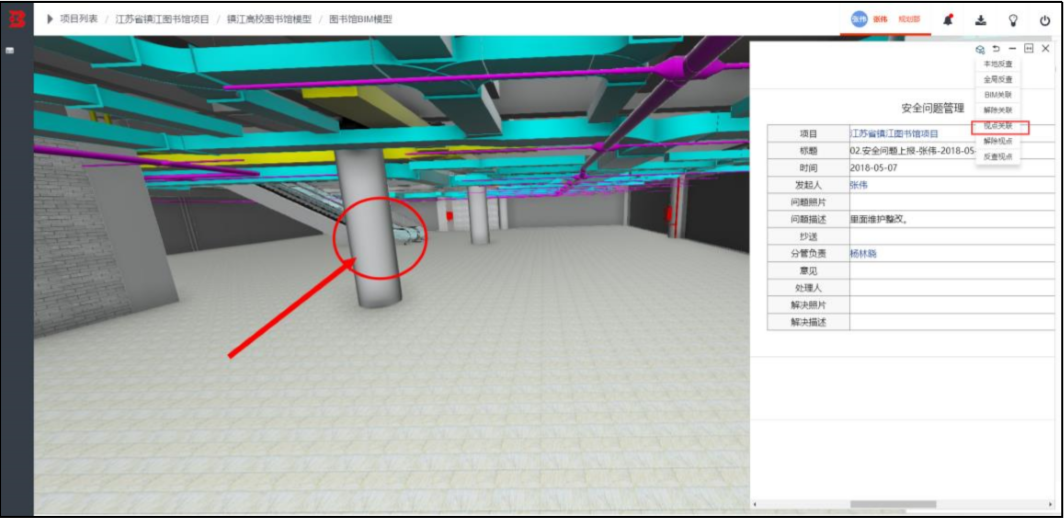This screenshot has height=519, width=1064.
Task: Click the title value 02.安全问题上报
Action: pyautogui.click(x=913, y=151)
